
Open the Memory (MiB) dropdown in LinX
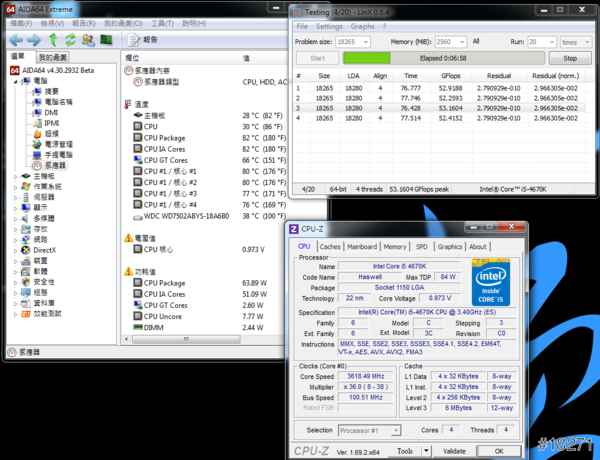[460, 43]
